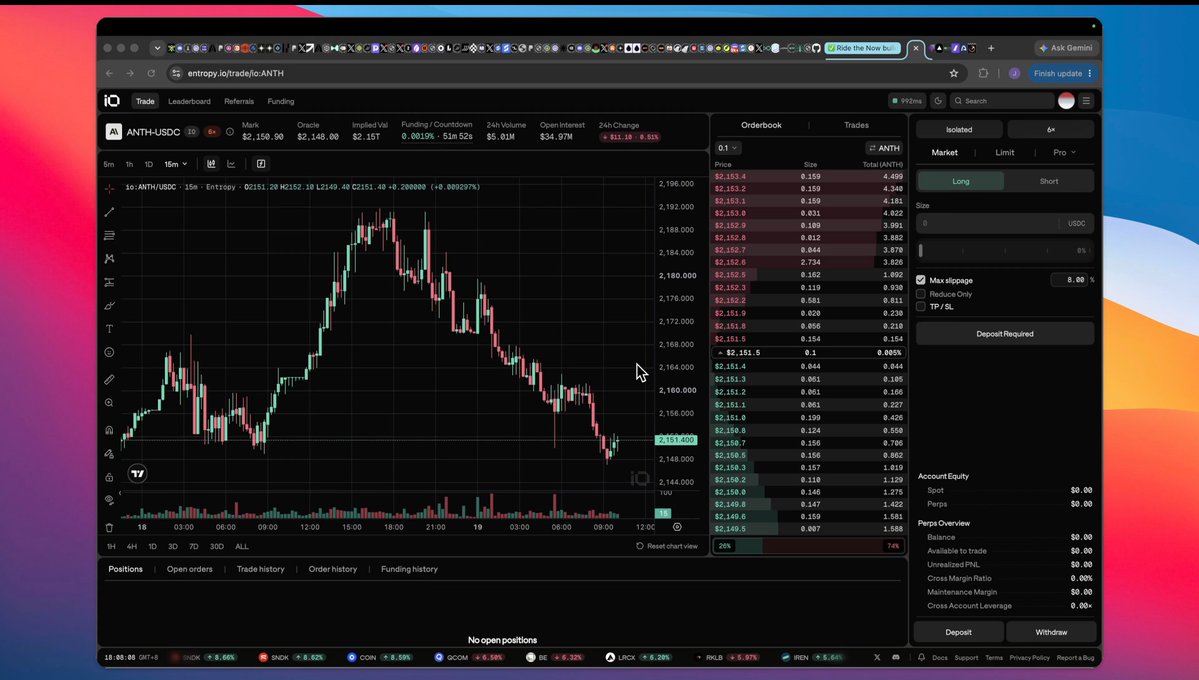Open the hamburger menu in the header
The height and width of the screenshot is (680, 1199).
click(1086, 101)
